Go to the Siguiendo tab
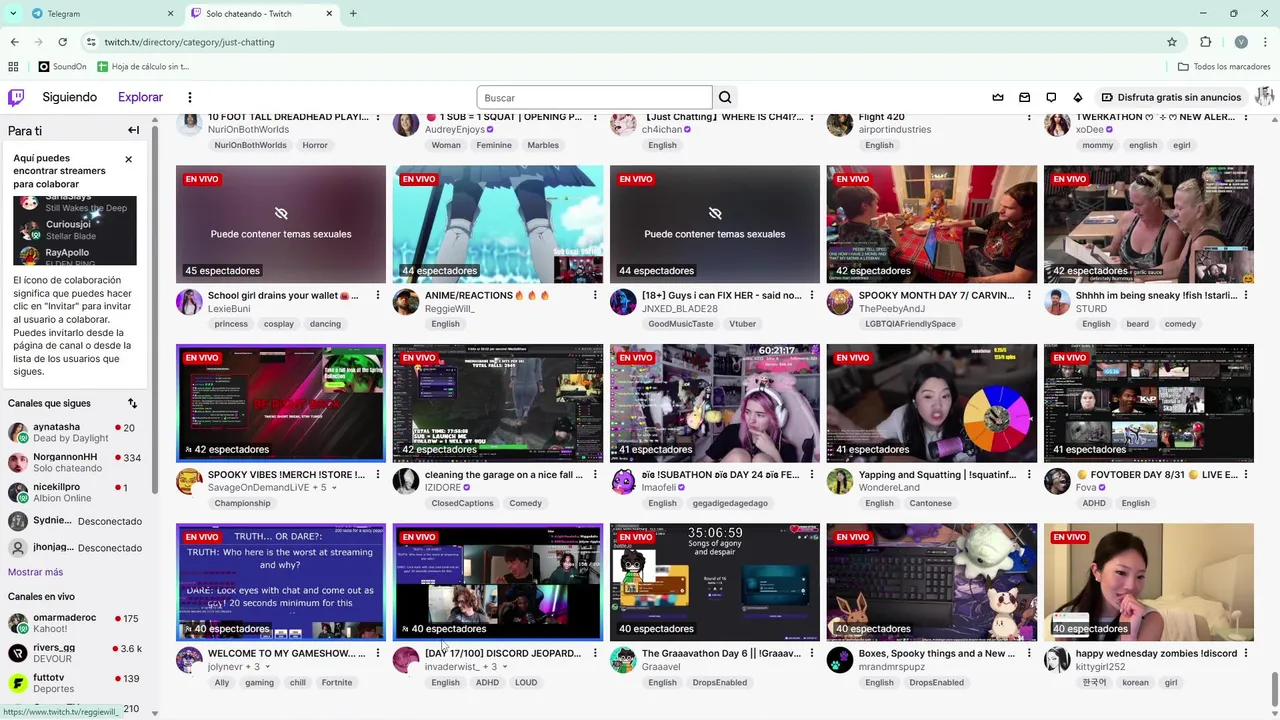 click(x=69, y=97)
